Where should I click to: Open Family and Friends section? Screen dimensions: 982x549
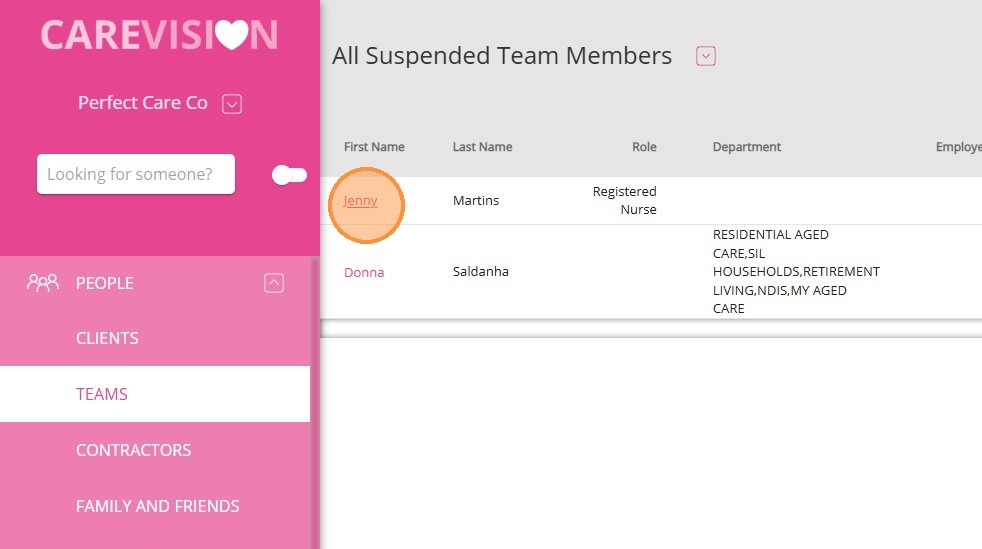pyautogui.click(x=157, y=506)
